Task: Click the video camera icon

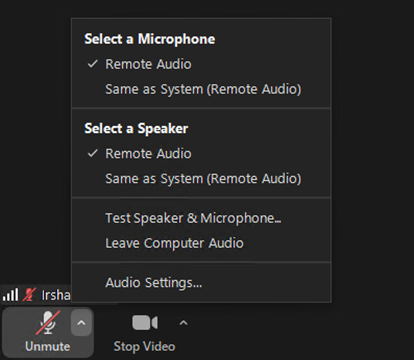Action: click(145, 323)
